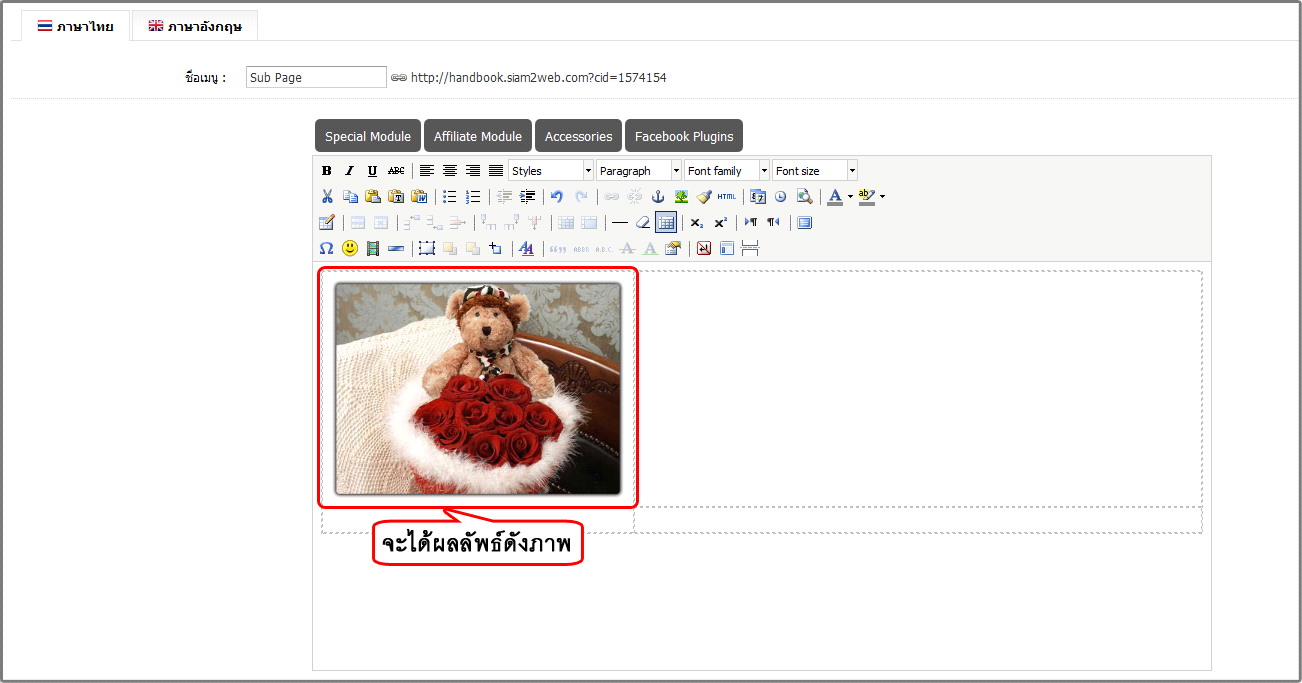This screenshot has height=683, width=1302.
Task: Open the Affiliate Module button
Action: 478,136
